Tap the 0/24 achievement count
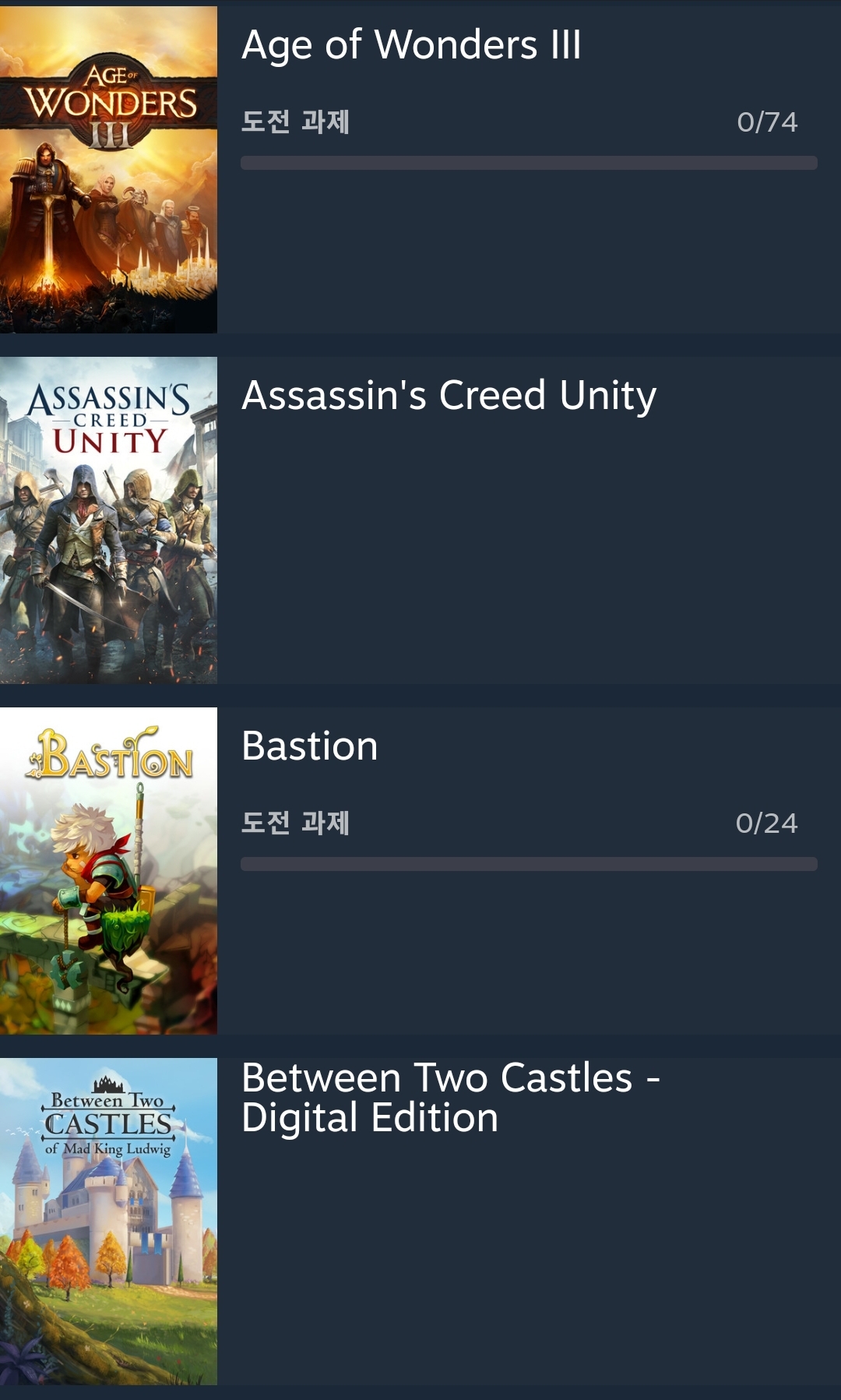Screen dimensions: 841x1400 click(x=767, y=823)
